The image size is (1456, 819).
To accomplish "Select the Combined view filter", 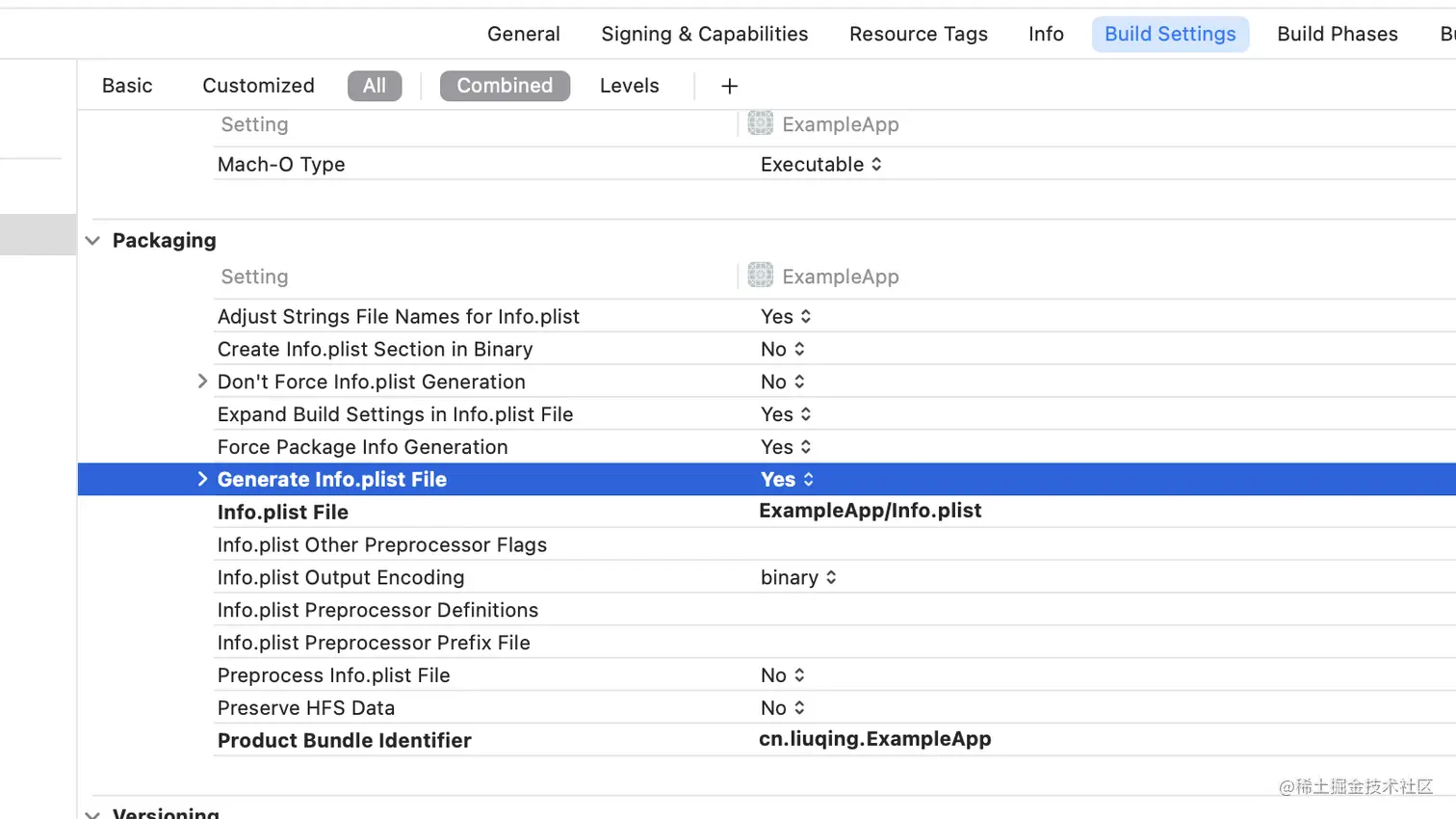I will click(x=505, y=86).
